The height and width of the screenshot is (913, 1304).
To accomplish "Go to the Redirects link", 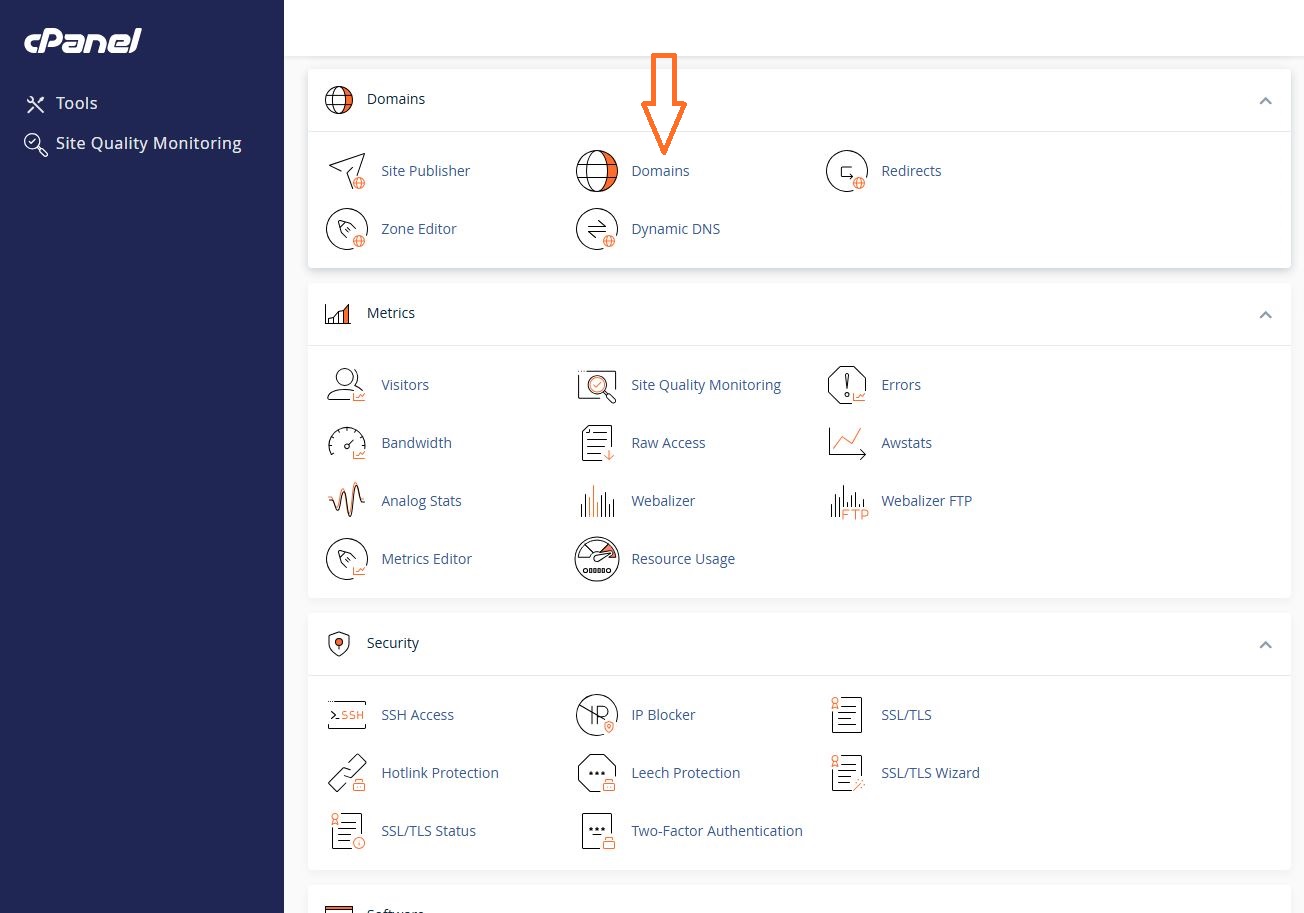I will click(911, 171).
